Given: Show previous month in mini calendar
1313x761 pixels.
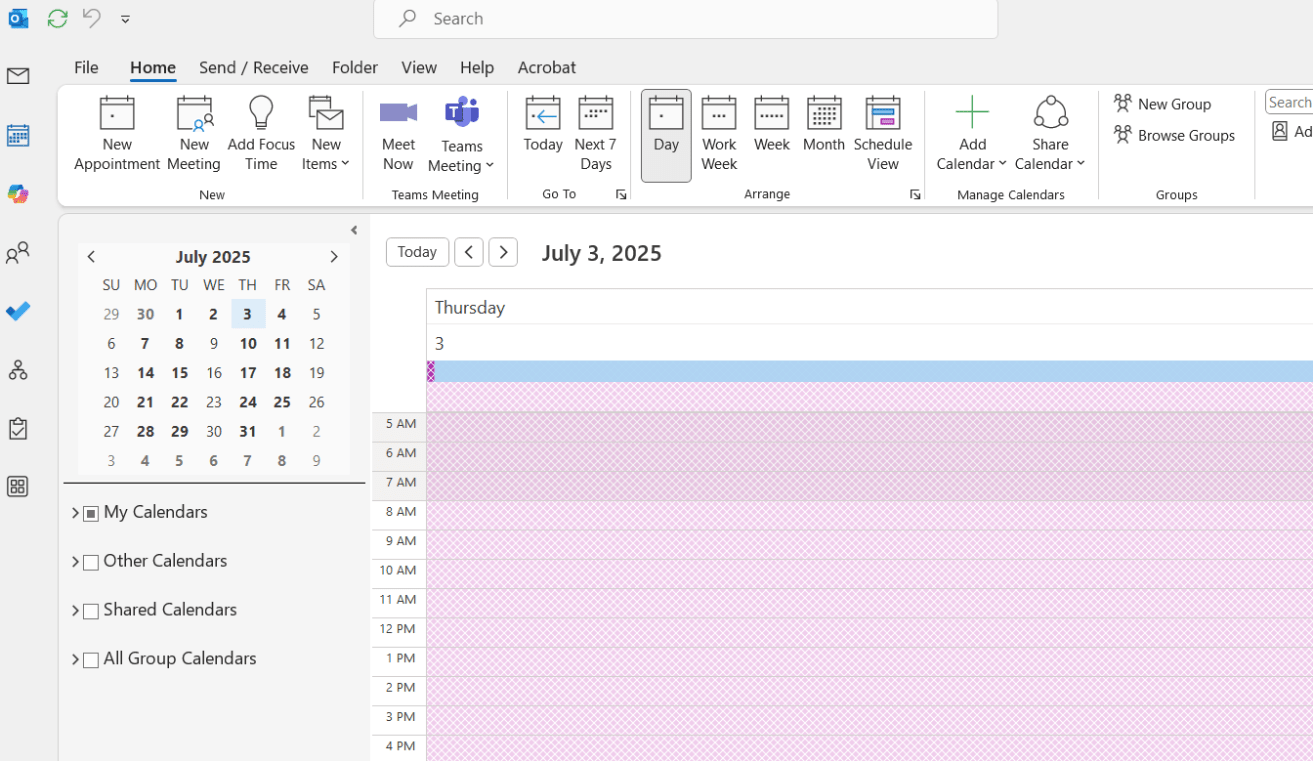Looking at the screenshot, I should click(x=91, y=257).
